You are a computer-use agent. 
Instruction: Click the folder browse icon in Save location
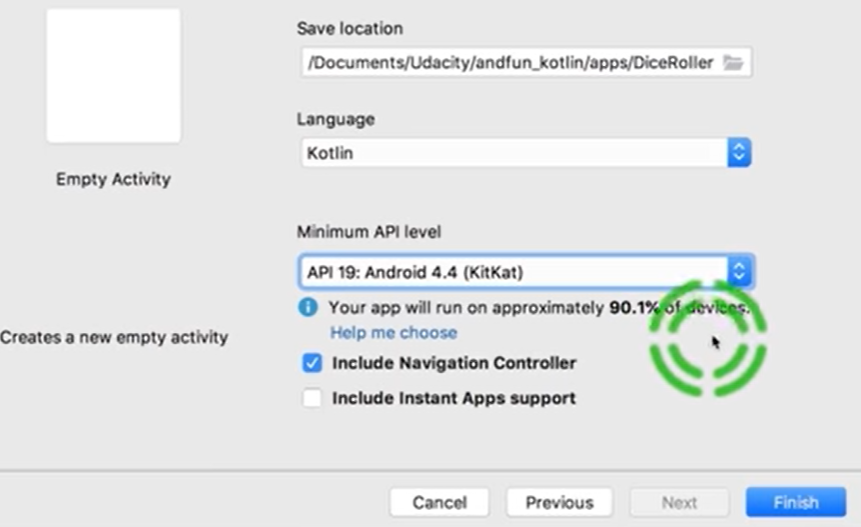coord(734,63)
